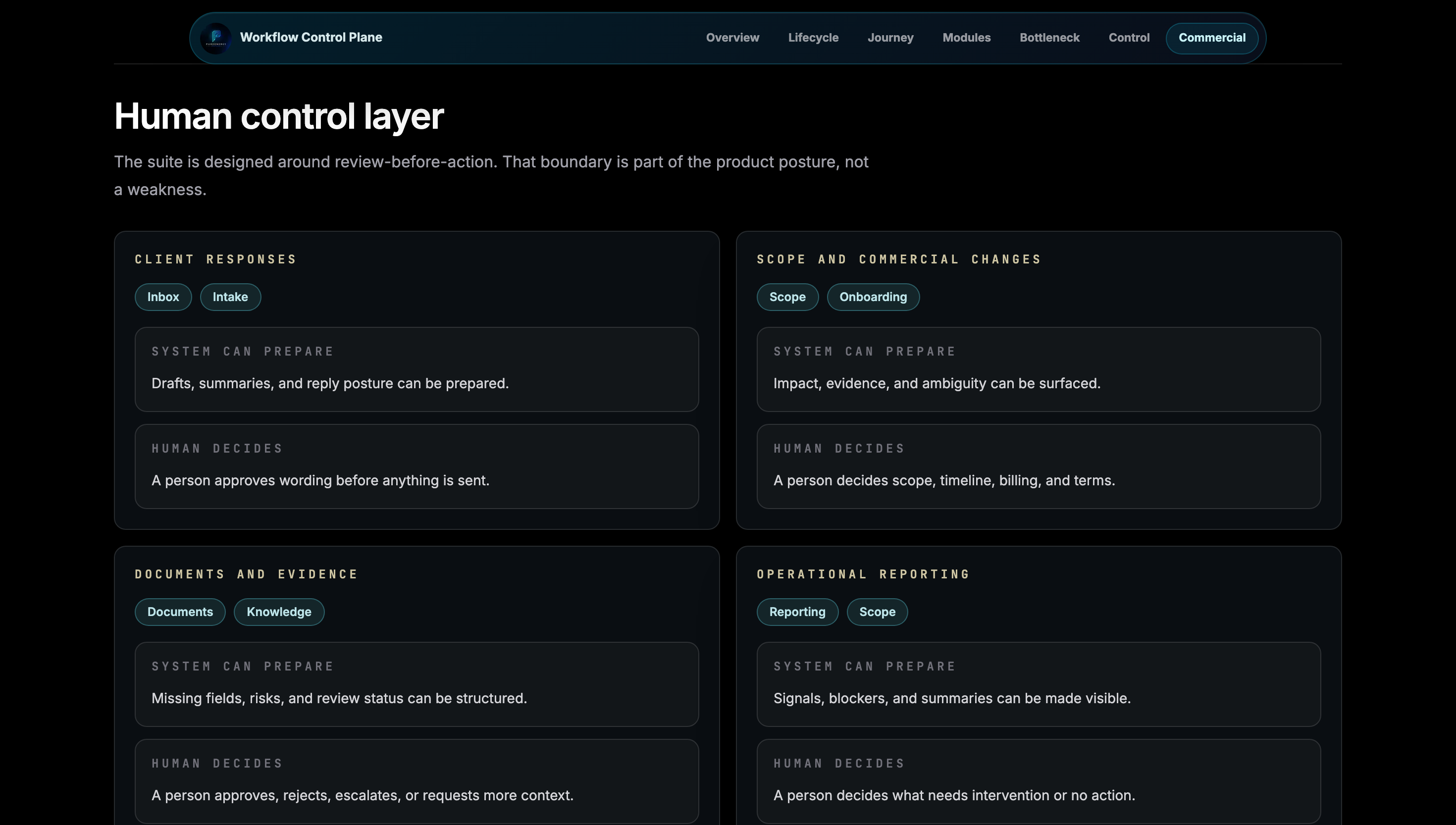Open the Lifecycle nav item
Image resolution: width=1456 pixels, height=825 pixels.
pyautogui.click(x=814, y=38)
